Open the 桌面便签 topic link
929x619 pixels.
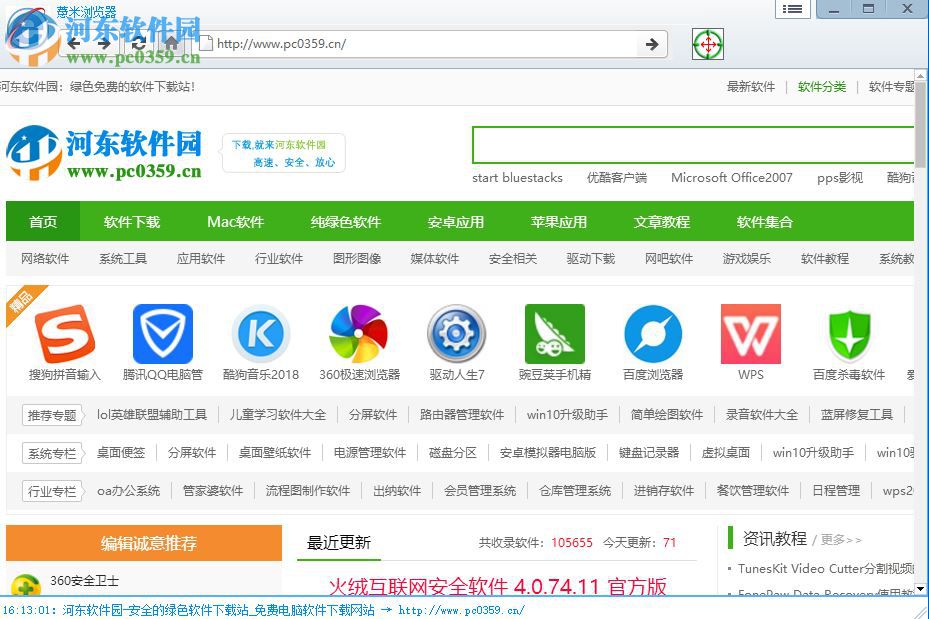click(121, 453)
